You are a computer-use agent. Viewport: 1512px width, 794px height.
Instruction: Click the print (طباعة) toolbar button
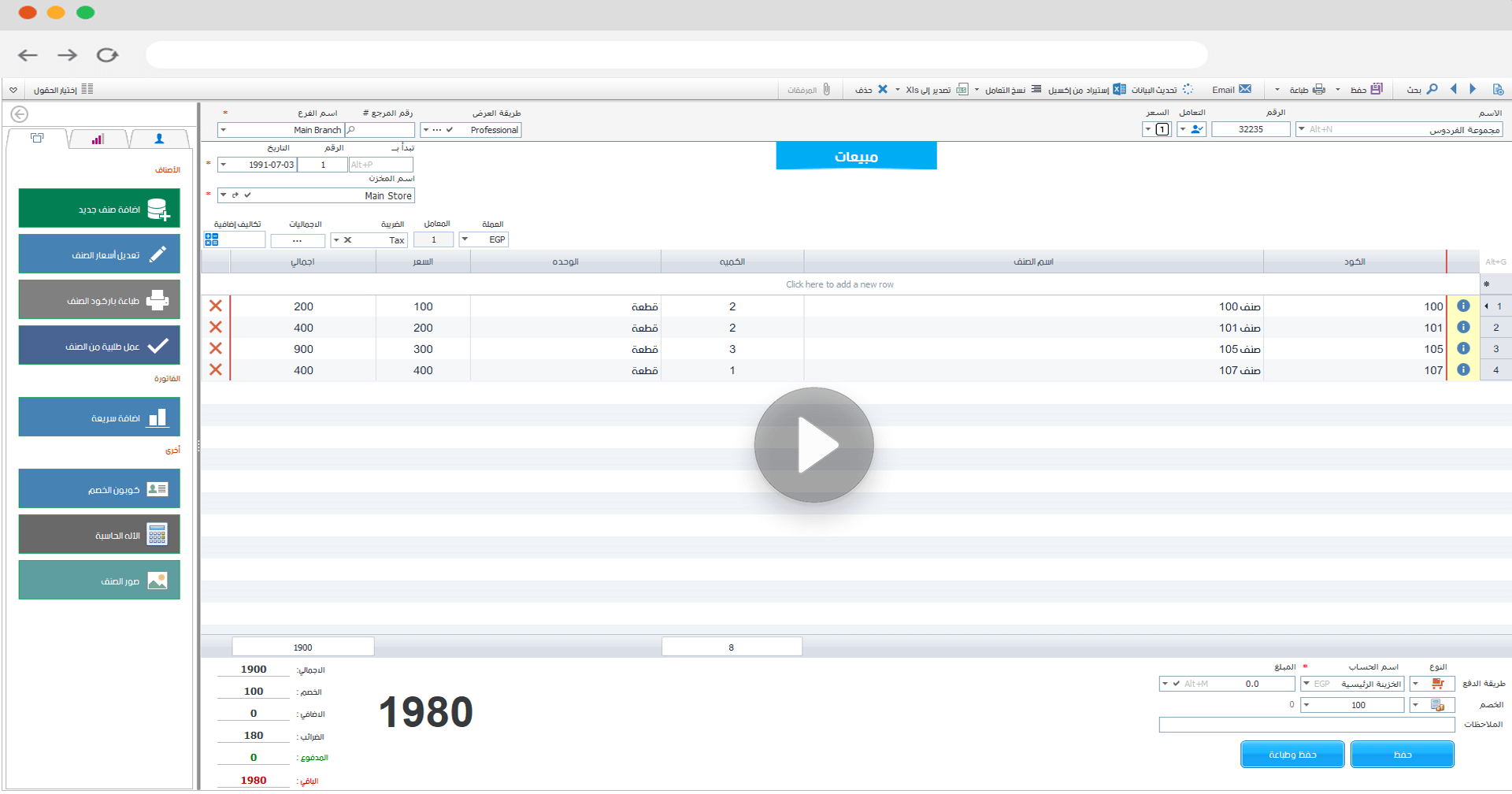tap(1308, 89)
